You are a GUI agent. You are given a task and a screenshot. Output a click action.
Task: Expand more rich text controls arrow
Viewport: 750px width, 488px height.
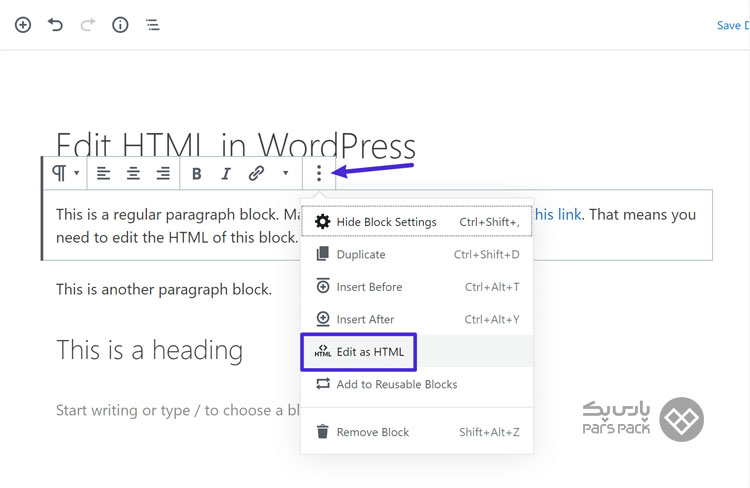[x=286, y=173]
